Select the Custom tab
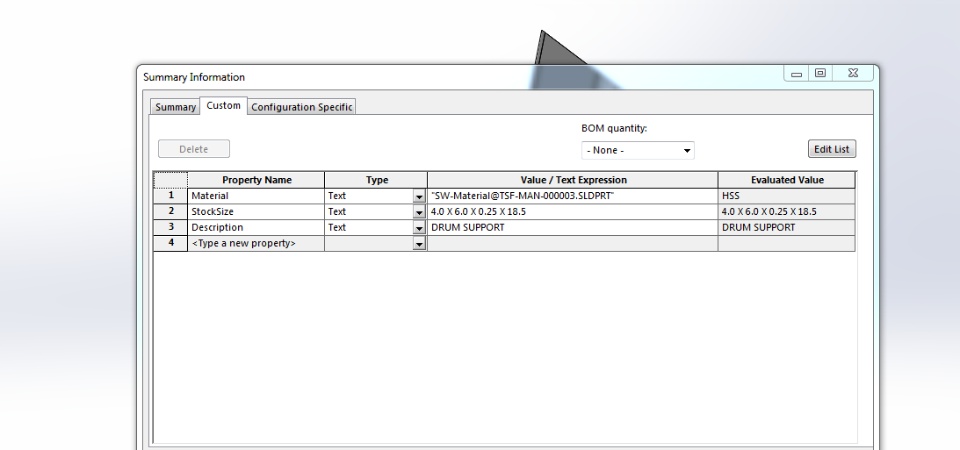 [x=223, y=105]
